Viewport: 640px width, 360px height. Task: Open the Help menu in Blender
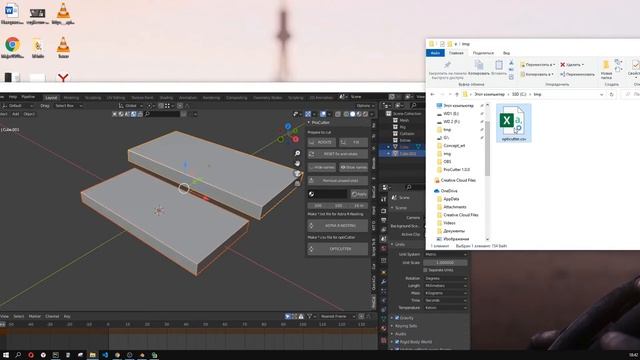click(x=13, y=97)
